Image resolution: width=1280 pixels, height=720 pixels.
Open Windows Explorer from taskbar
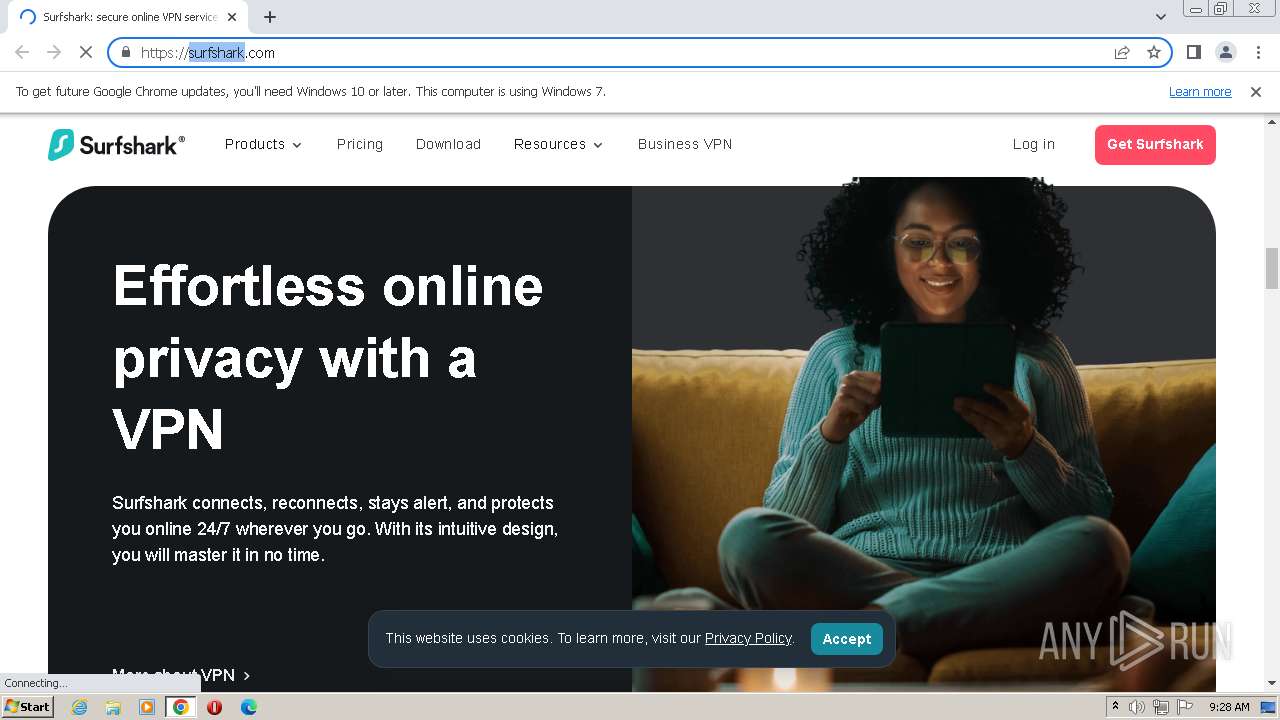pos(113,707)
